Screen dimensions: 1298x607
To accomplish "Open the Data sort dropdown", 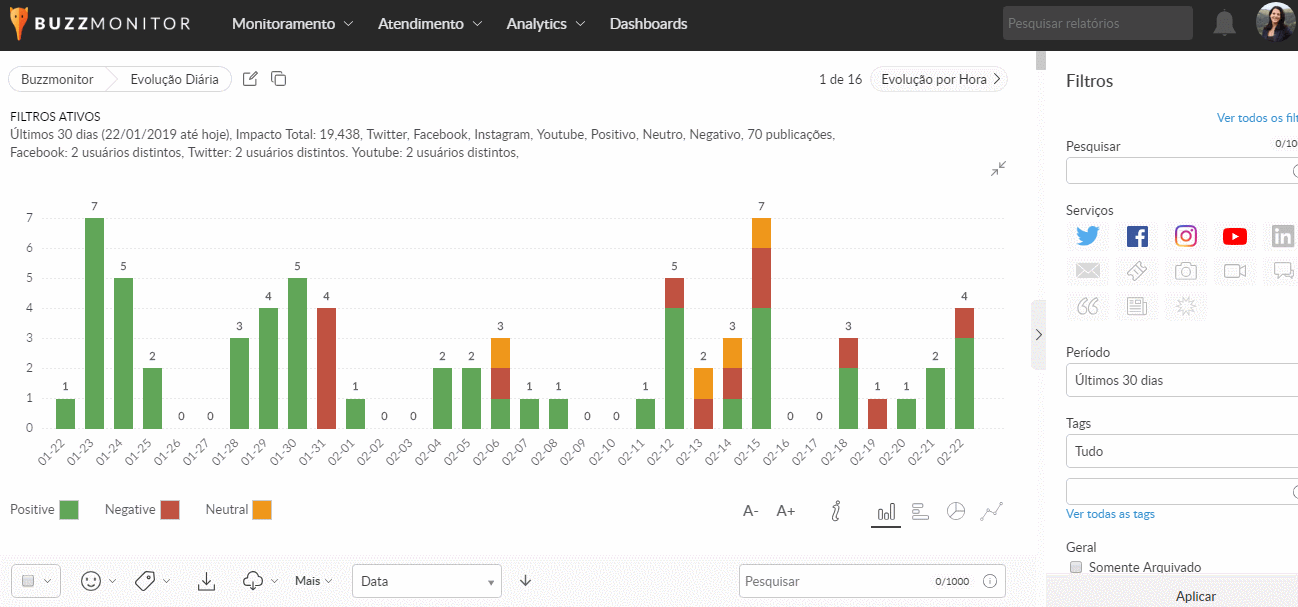I will point(426,581).
